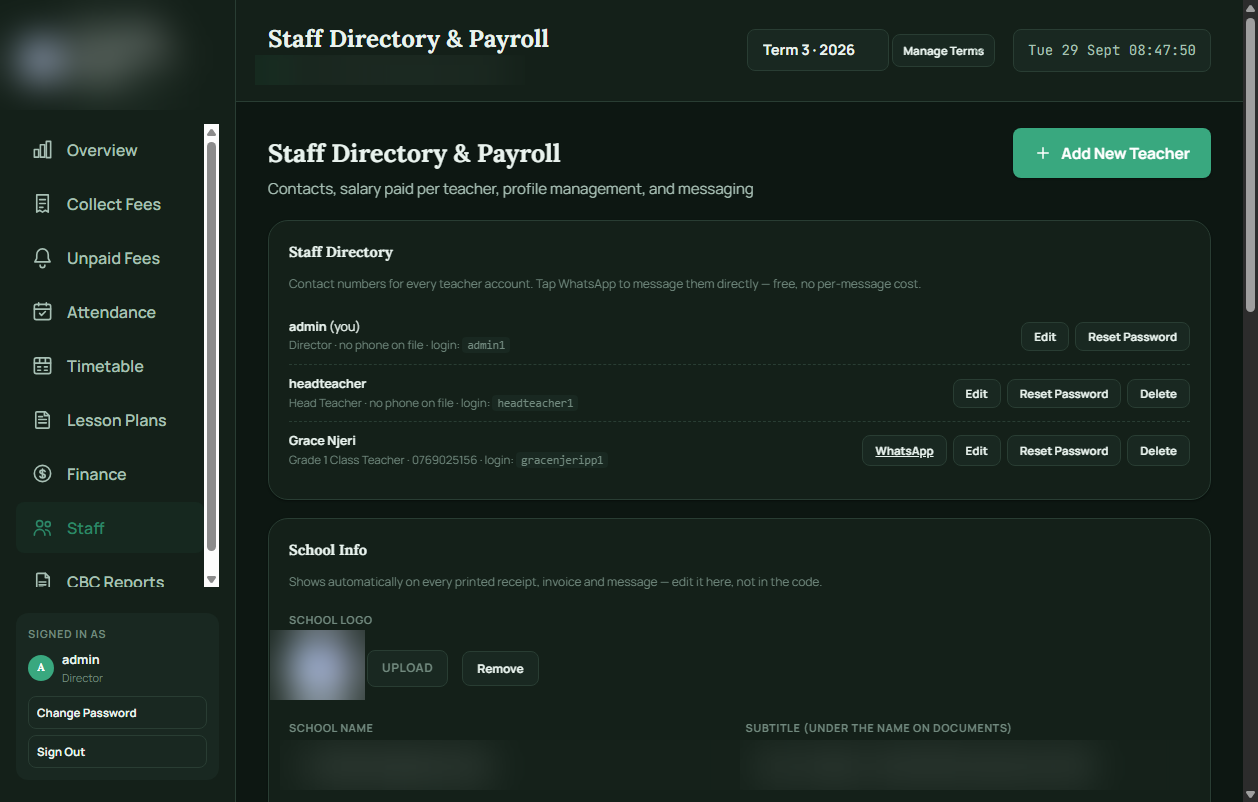Click the main page scrollbar thumb
The image size is (1258, 802).
click(1250, 164)
